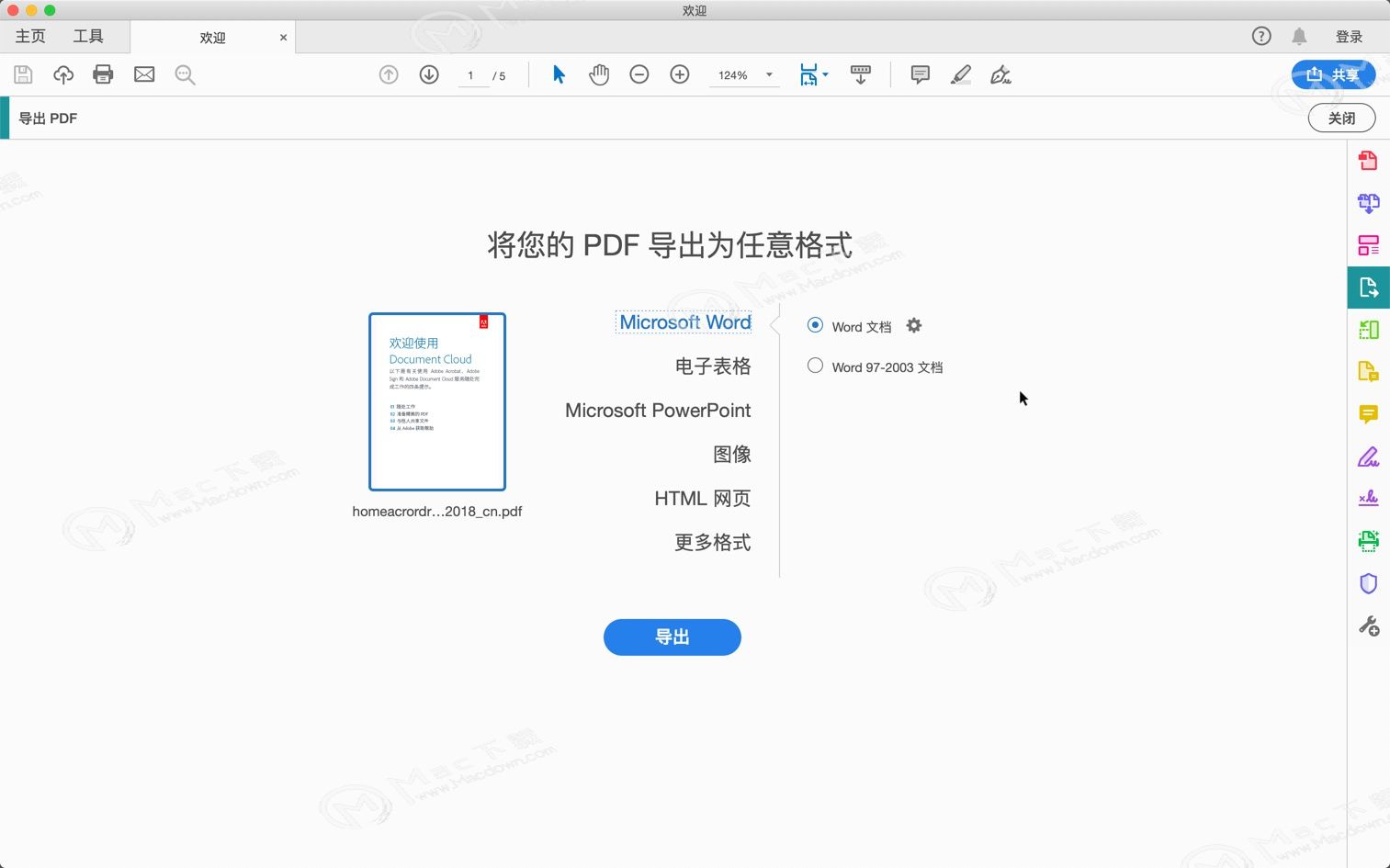This screenshot has height=868, width=1390.
Task: Select the arrow selection tool
Action: (559, 74)
